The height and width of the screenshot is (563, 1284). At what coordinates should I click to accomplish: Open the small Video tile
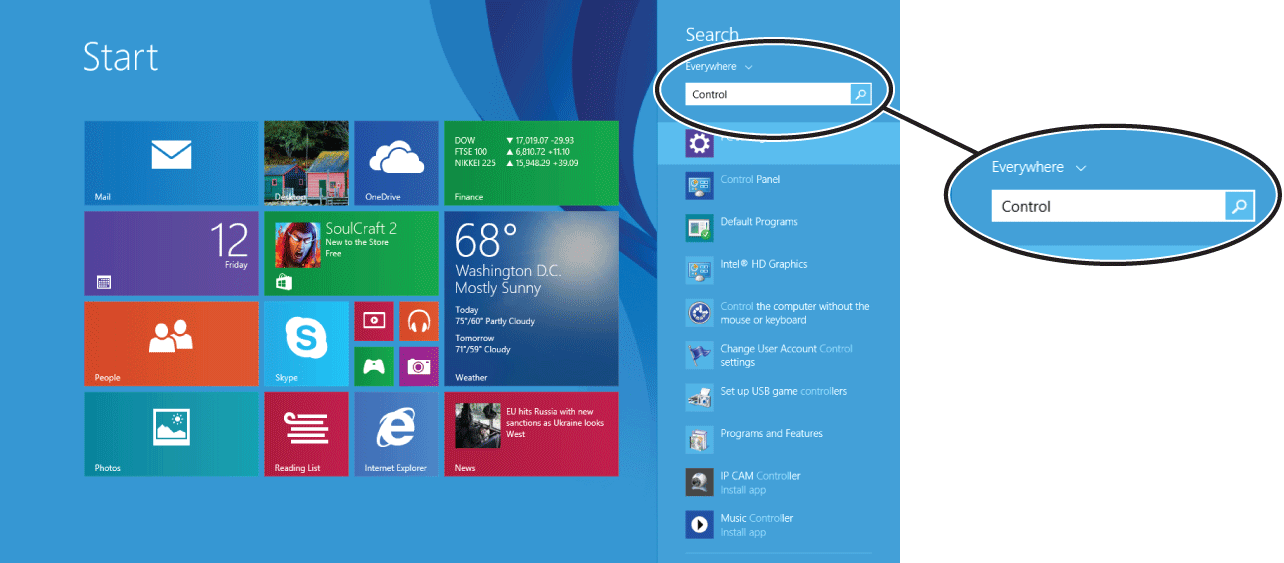pyautogui.click(x=374, y=321)
